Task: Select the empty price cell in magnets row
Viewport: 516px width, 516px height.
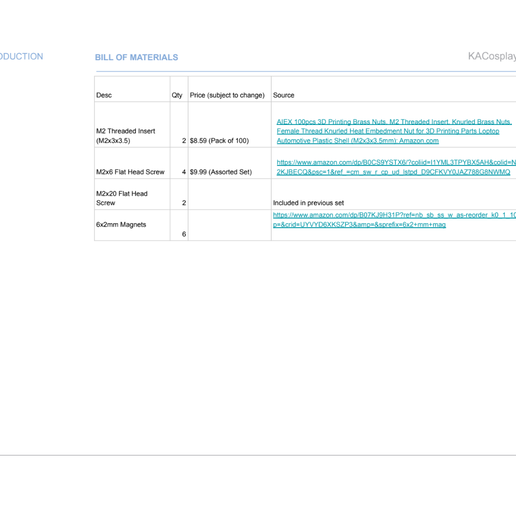Action: click(229, 225)
